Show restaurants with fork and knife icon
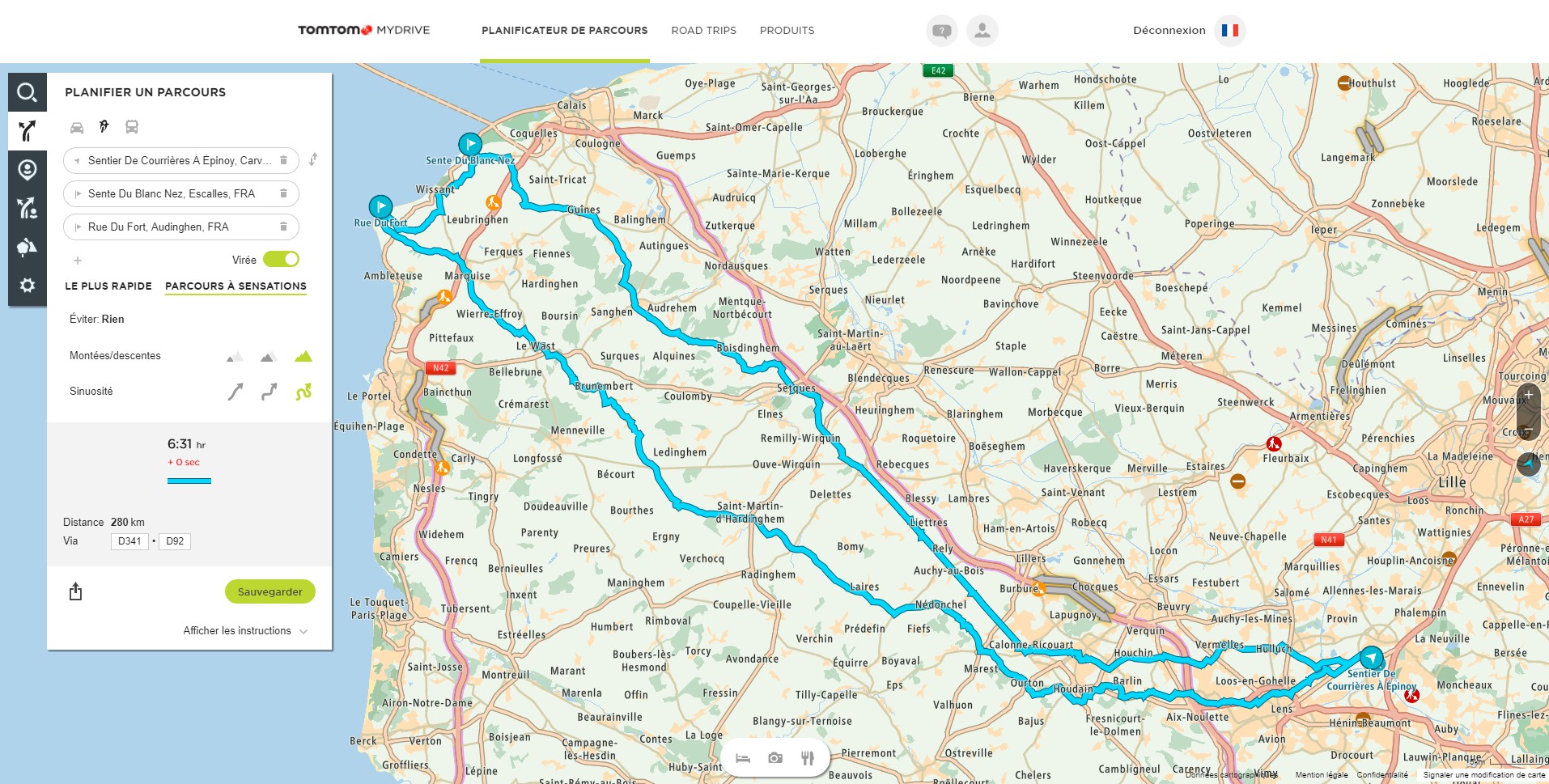1549x784 pixels. click(x=807, y=758)
